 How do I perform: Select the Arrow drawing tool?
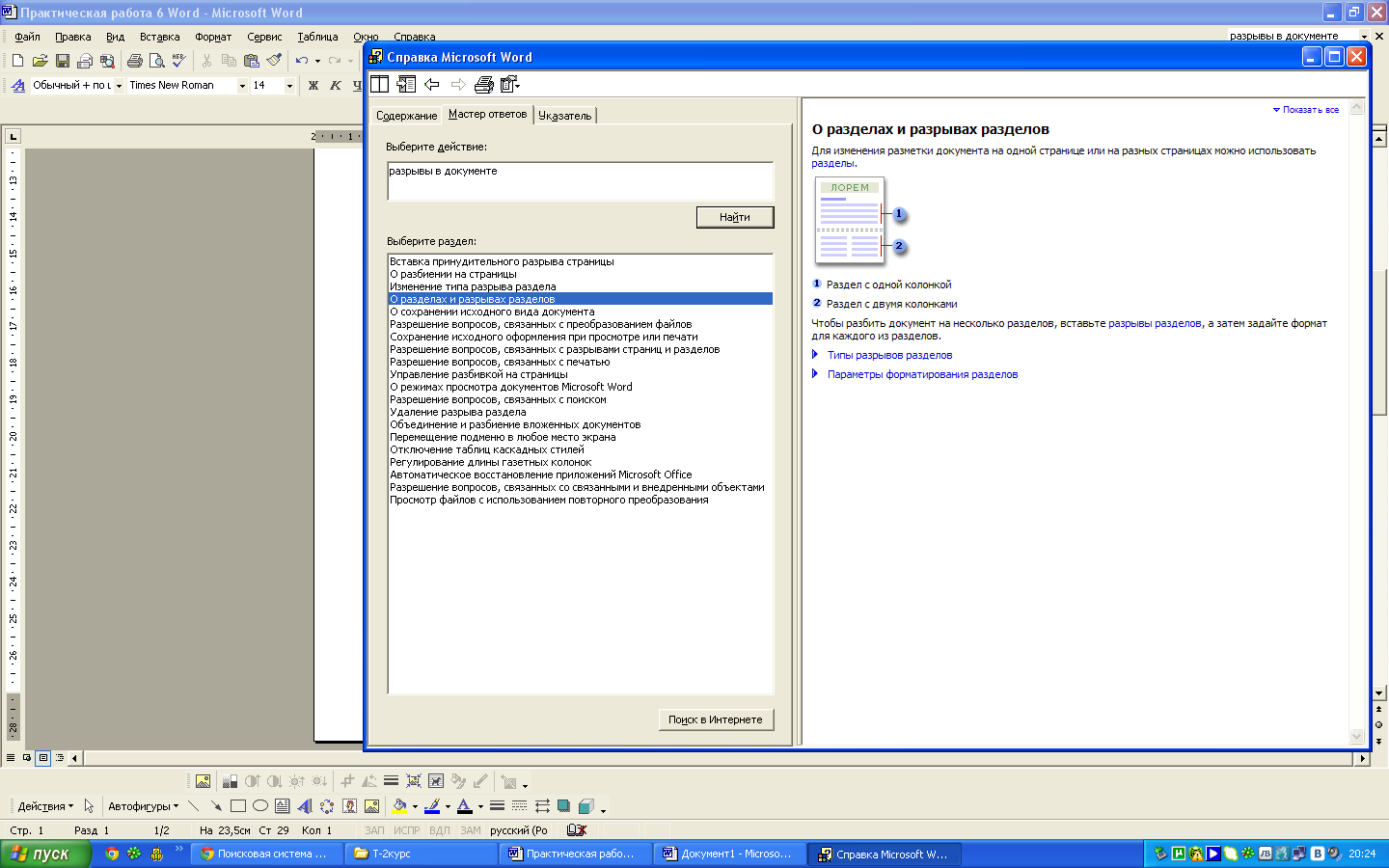point(216,806)
